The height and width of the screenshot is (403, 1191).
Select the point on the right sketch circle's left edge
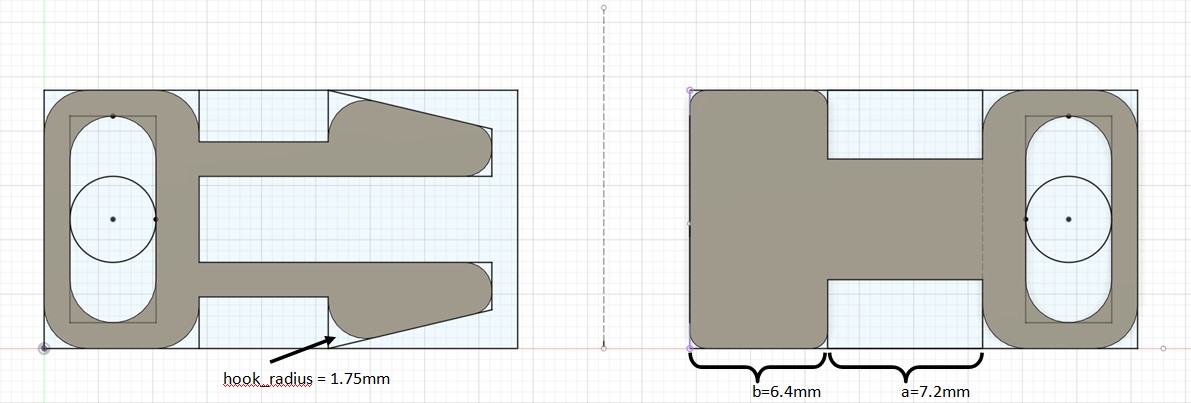(x=1026, y=219)
